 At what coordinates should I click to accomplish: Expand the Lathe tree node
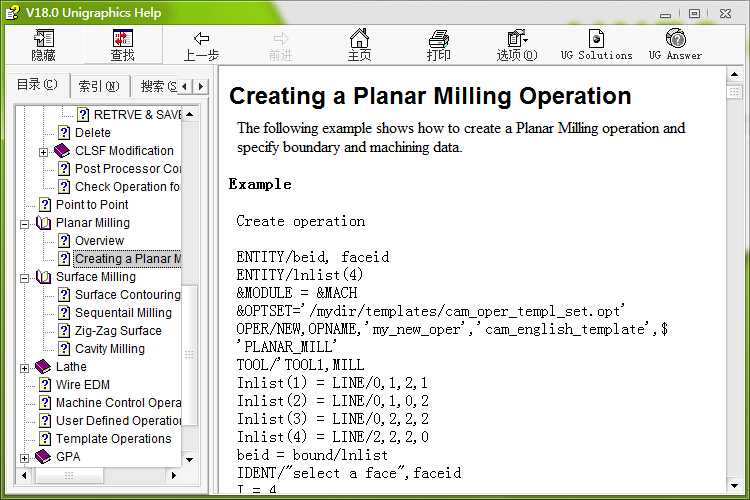click(x=25, y=367)
